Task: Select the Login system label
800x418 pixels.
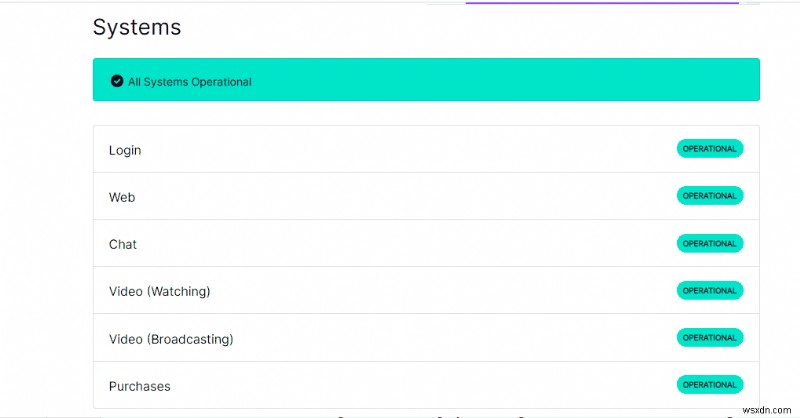Action: 125,150
